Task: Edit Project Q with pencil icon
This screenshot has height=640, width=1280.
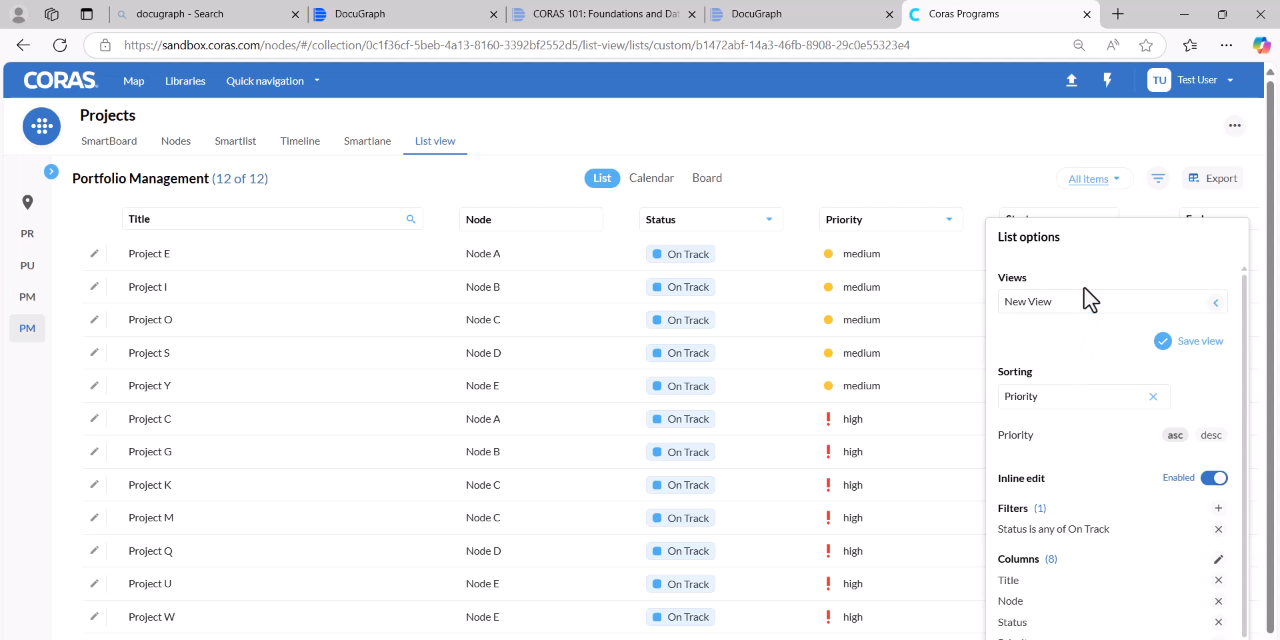Action: 95,550
